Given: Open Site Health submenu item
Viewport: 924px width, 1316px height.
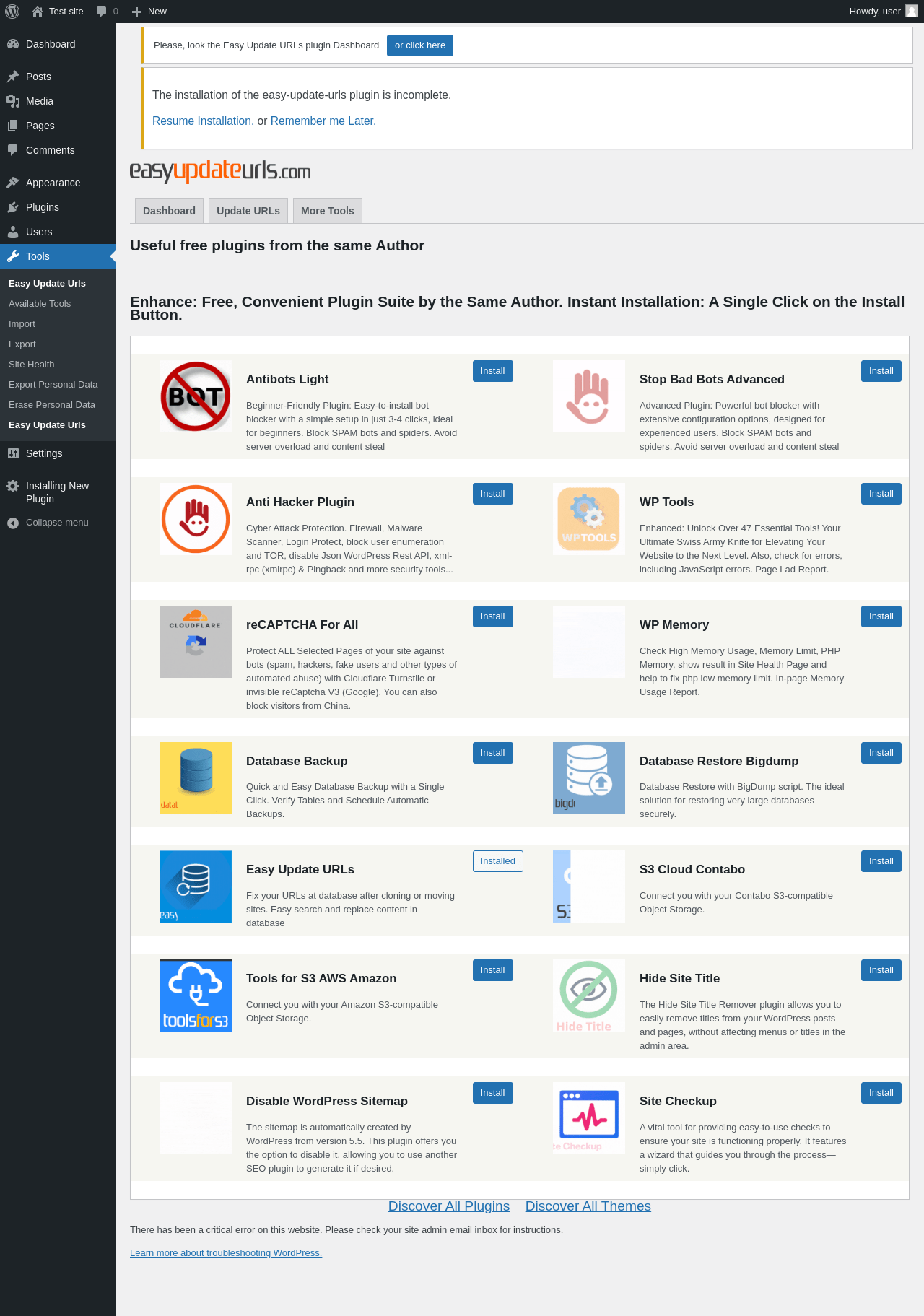Looking at the screenshot, I should coord(32,365).
